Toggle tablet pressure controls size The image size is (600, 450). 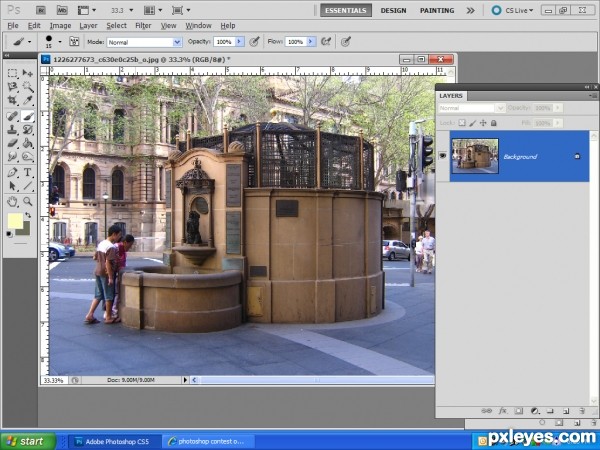pyautogui.click(x=346, y=41)
